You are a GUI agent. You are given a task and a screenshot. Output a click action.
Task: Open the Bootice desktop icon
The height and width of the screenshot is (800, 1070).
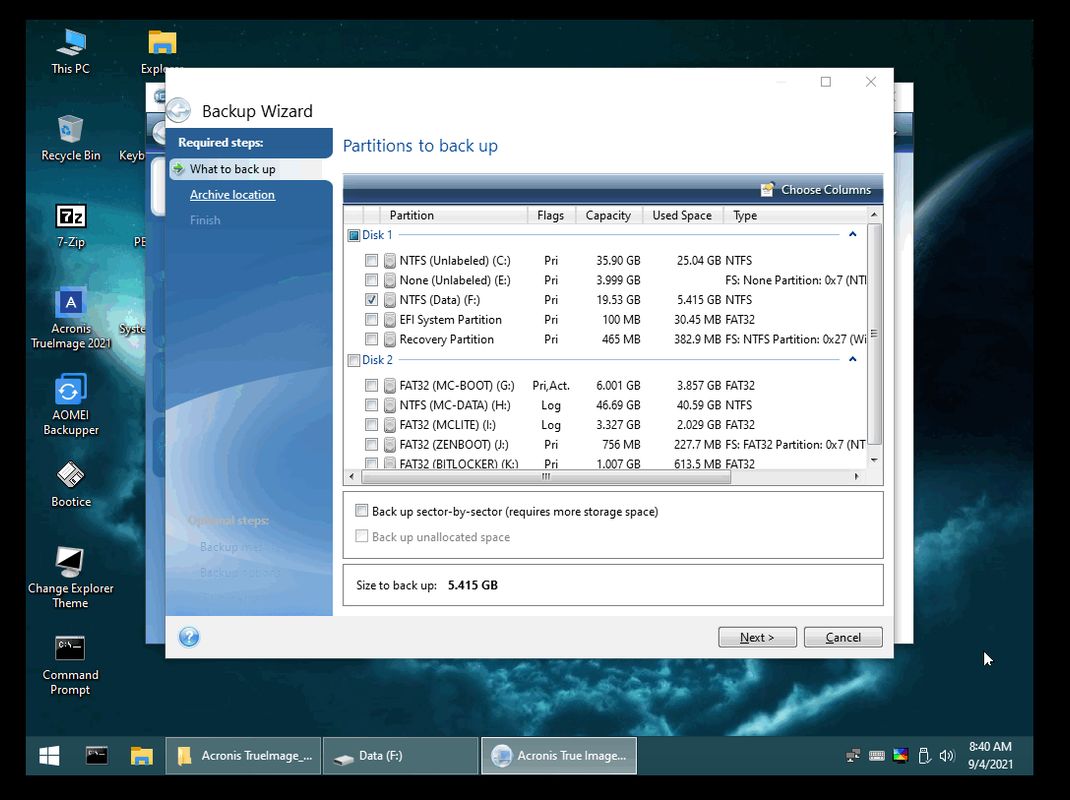click(x=70, y=485)
